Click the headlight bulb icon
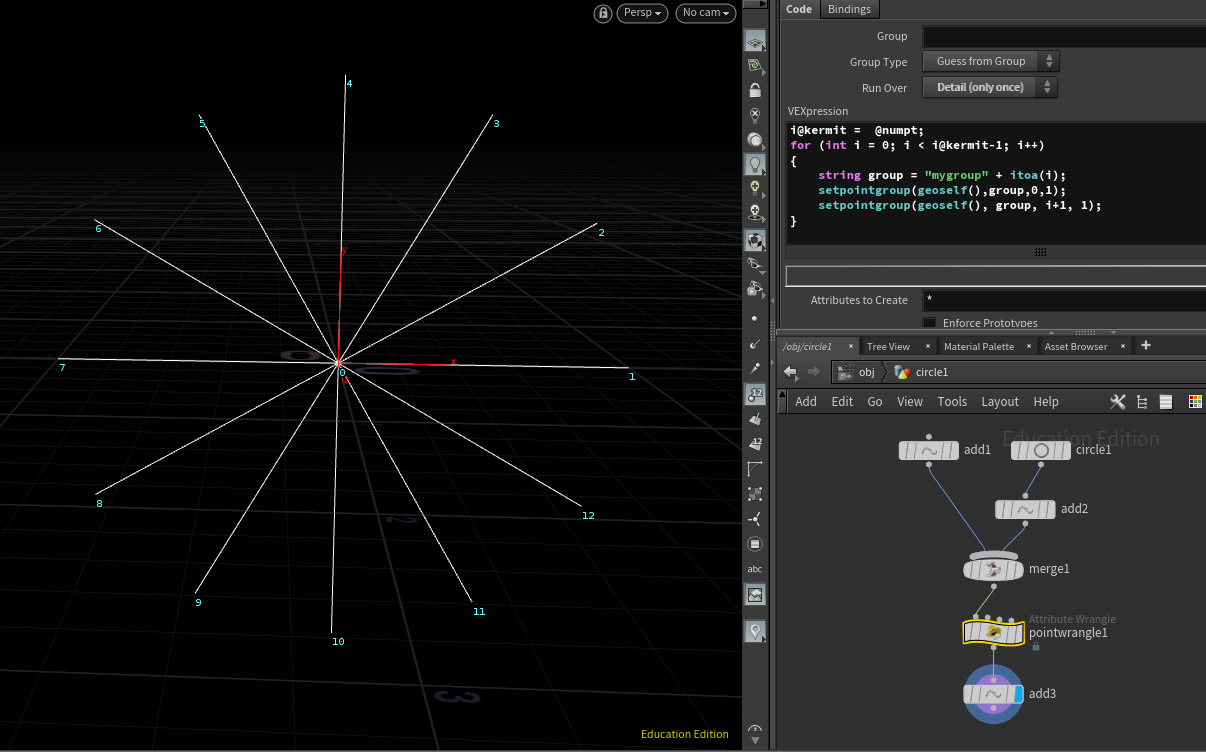Image resolution: width=1206 pixels, height=752 pixels. (755, 164)
